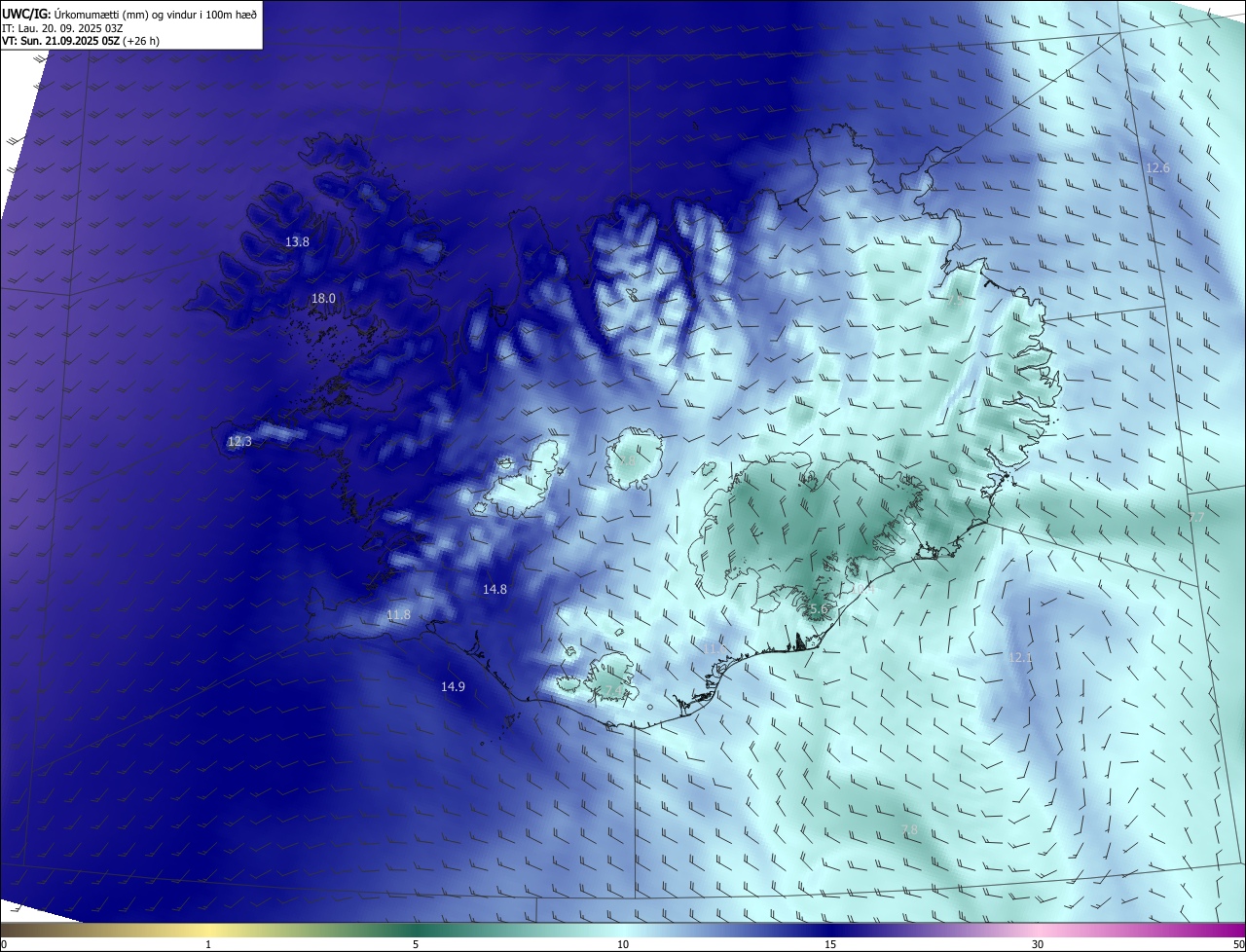Click the 0 tick label on the colorbar
This screenshot has width=1246, height=952.
point(4,944)
